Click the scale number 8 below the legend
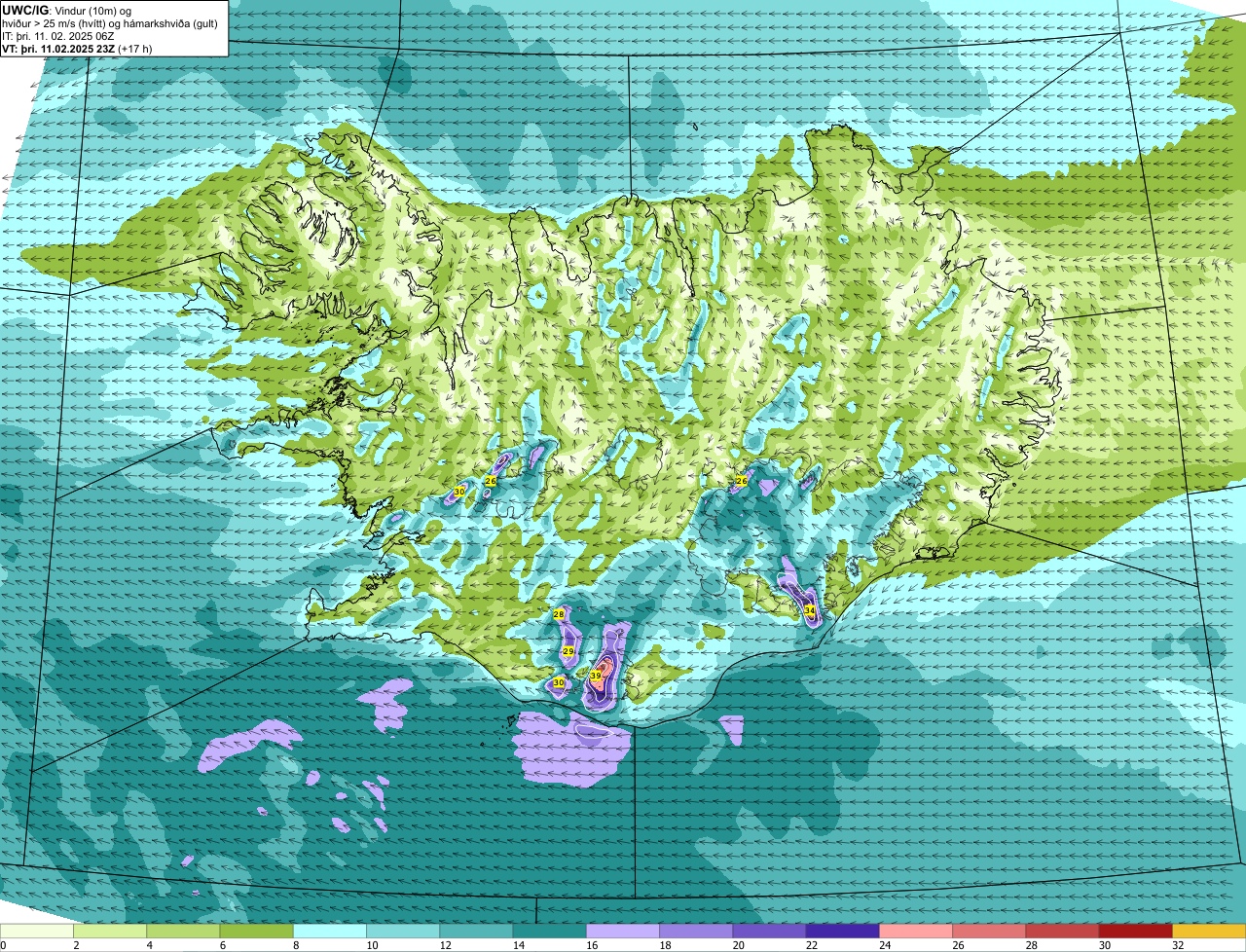The height and width of the screenshot is (952, 1246). pyautogui.click(x=294, y=945)
